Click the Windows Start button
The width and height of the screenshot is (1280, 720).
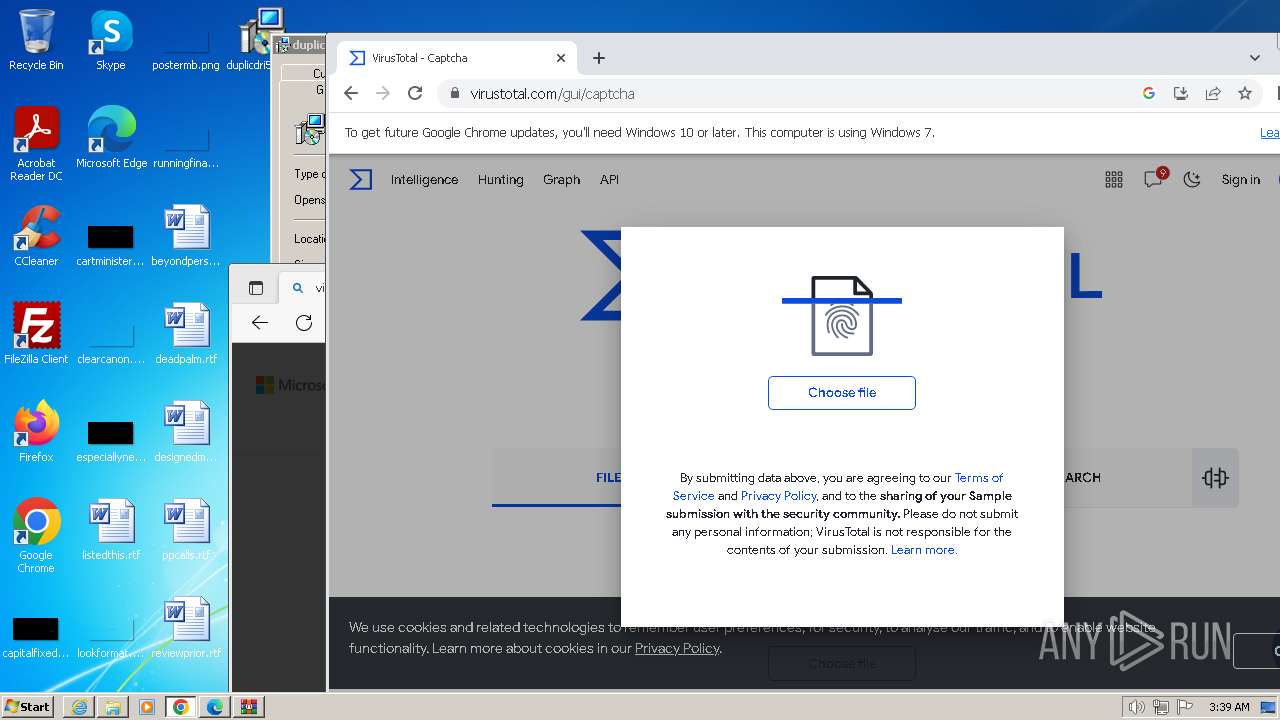coord(28,706)
